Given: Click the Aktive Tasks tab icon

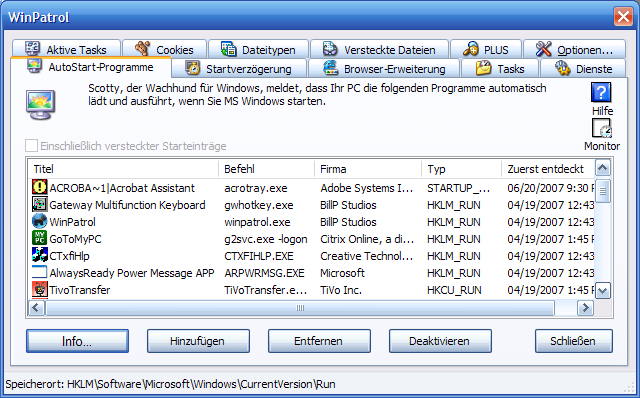Looking at the screenshot, I should click(32, 49).
